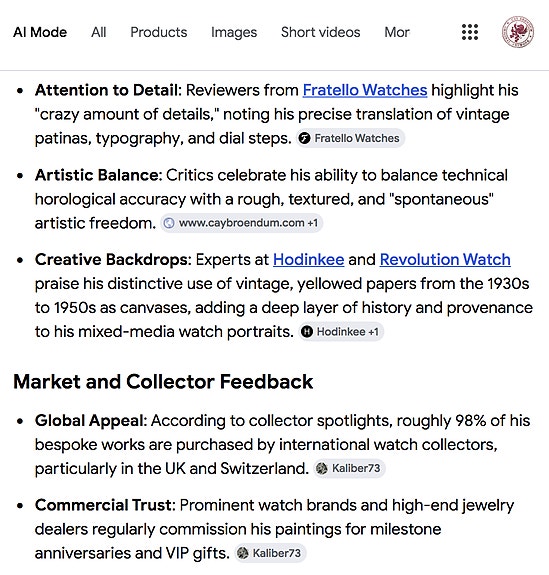Viewport: 549px width, 575px height.
Task: Open the Fratello Watches hyperlink
Action: point(365,90)
